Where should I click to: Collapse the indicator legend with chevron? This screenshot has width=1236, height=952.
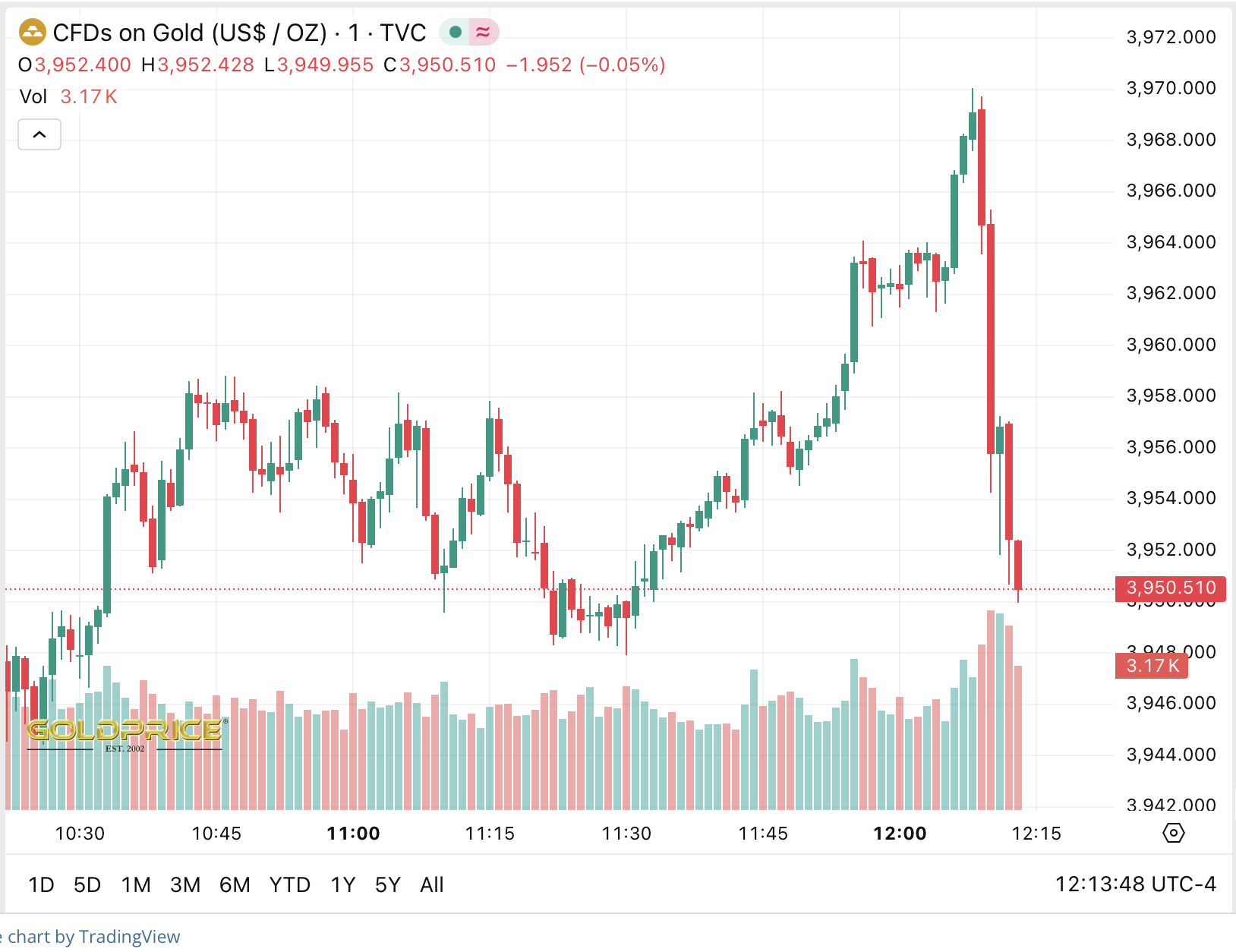[39, 134]
